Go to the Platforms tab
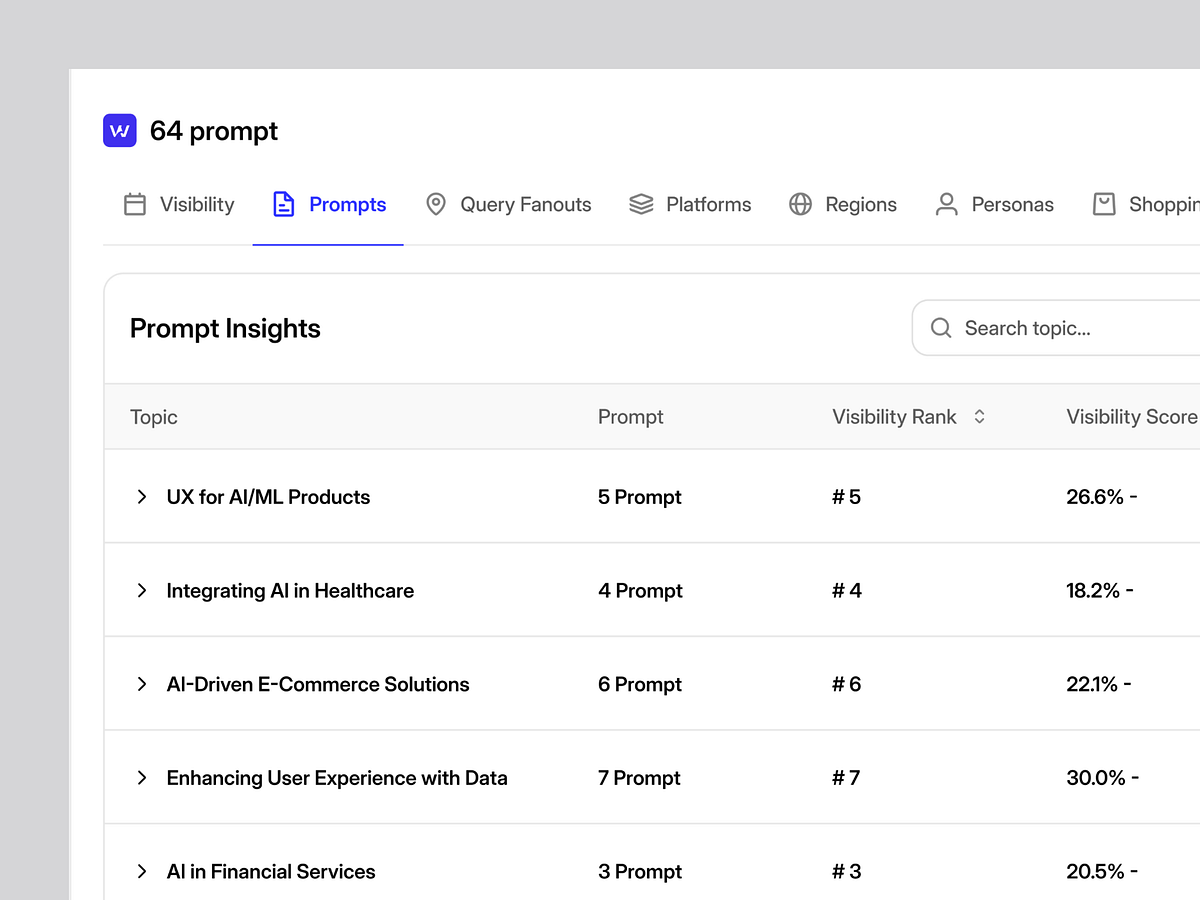This screenshot has height=900, width=1200. pyautogui.click(x=690, y=204)
